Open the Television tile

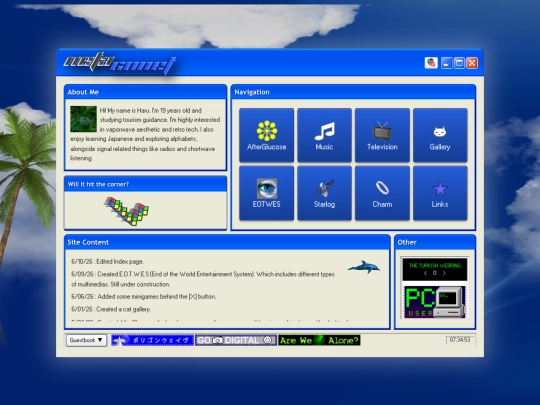(382, 135)
